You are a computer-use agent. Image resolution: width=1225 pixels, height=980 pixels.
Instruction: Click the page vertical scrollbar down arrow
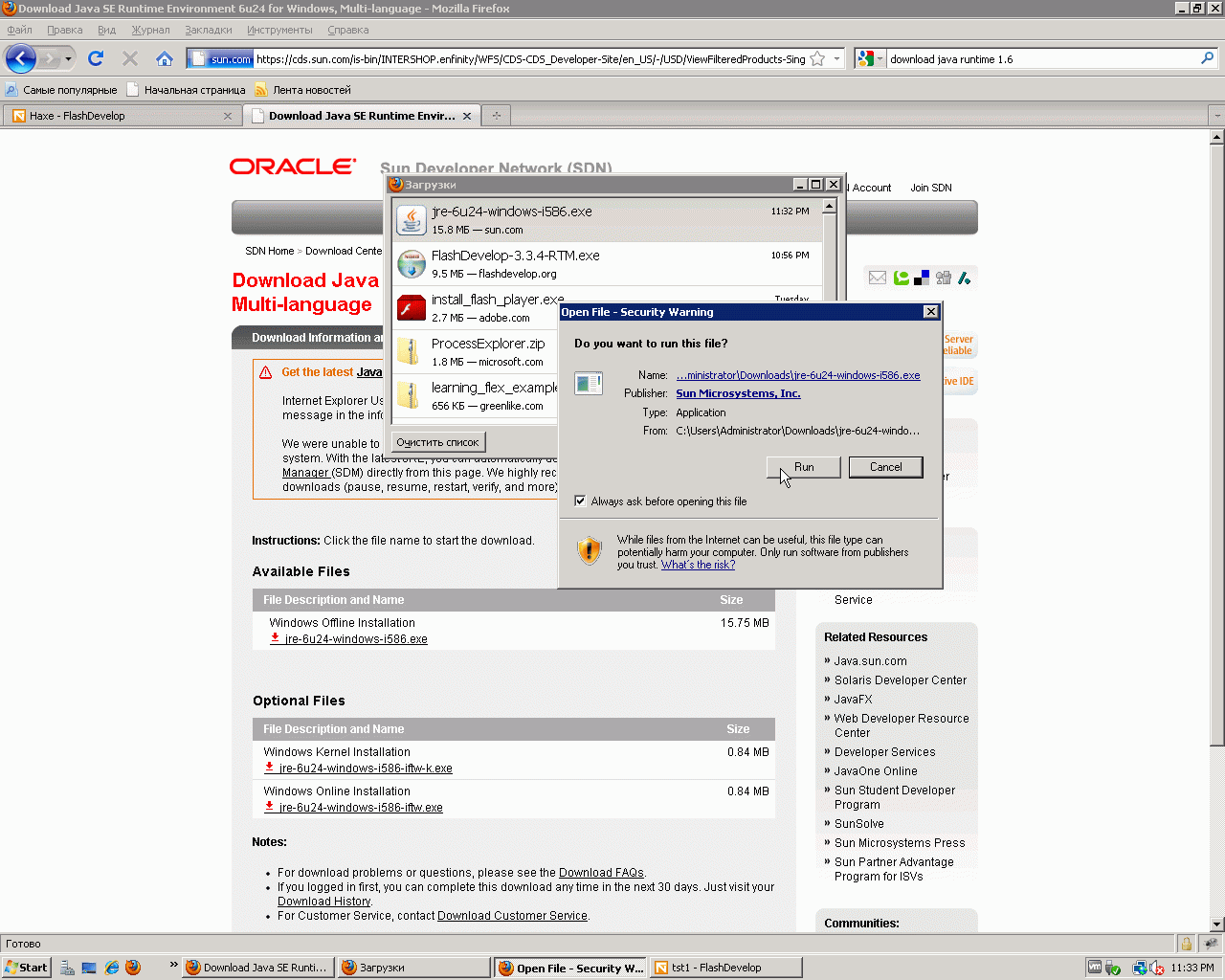point(1216,924)
